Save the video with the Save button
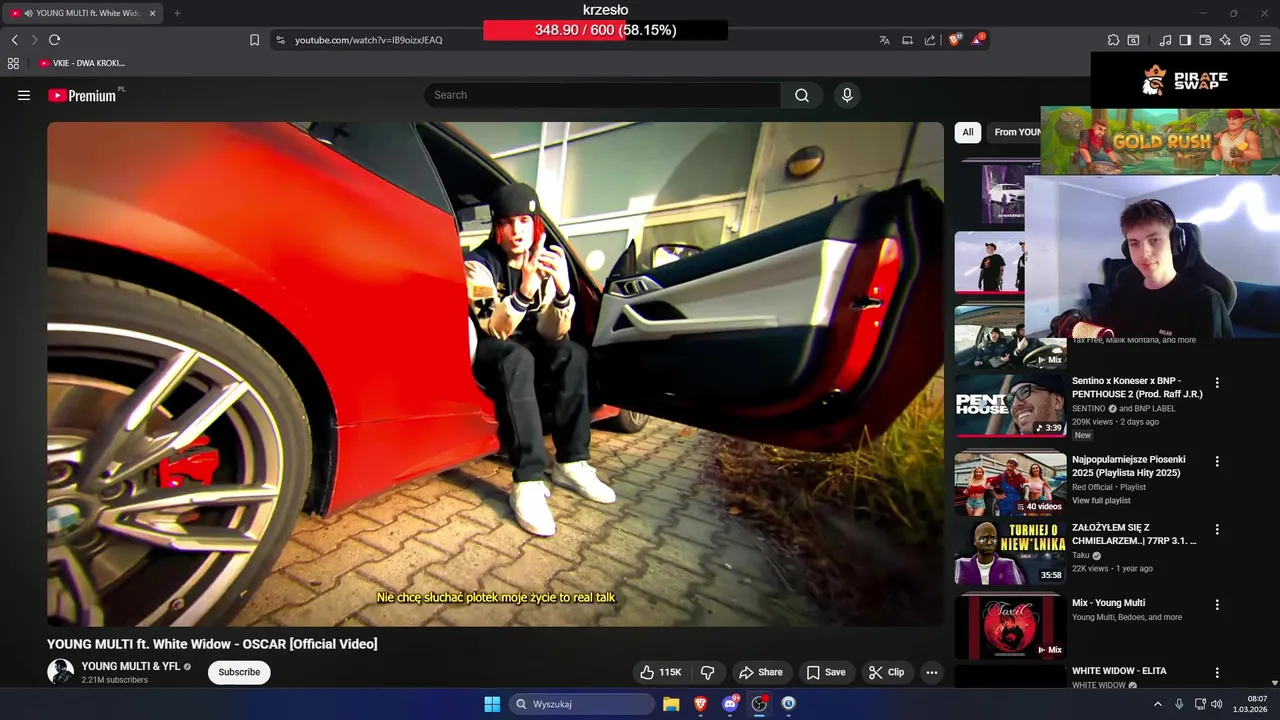Screen dimensions: 1280x720 pyautogui.click(x=826, y=672)
